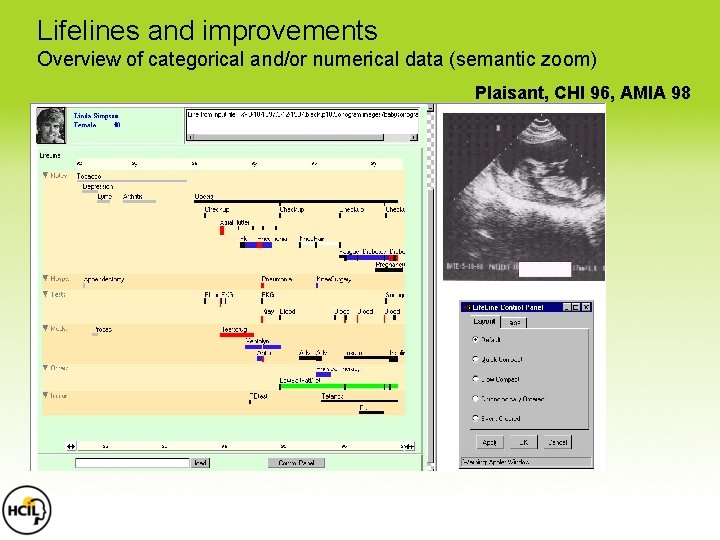Choose the Quick Compact layout option
The height and width of the screenshot is (540, 720).
(x=475, y=359)
